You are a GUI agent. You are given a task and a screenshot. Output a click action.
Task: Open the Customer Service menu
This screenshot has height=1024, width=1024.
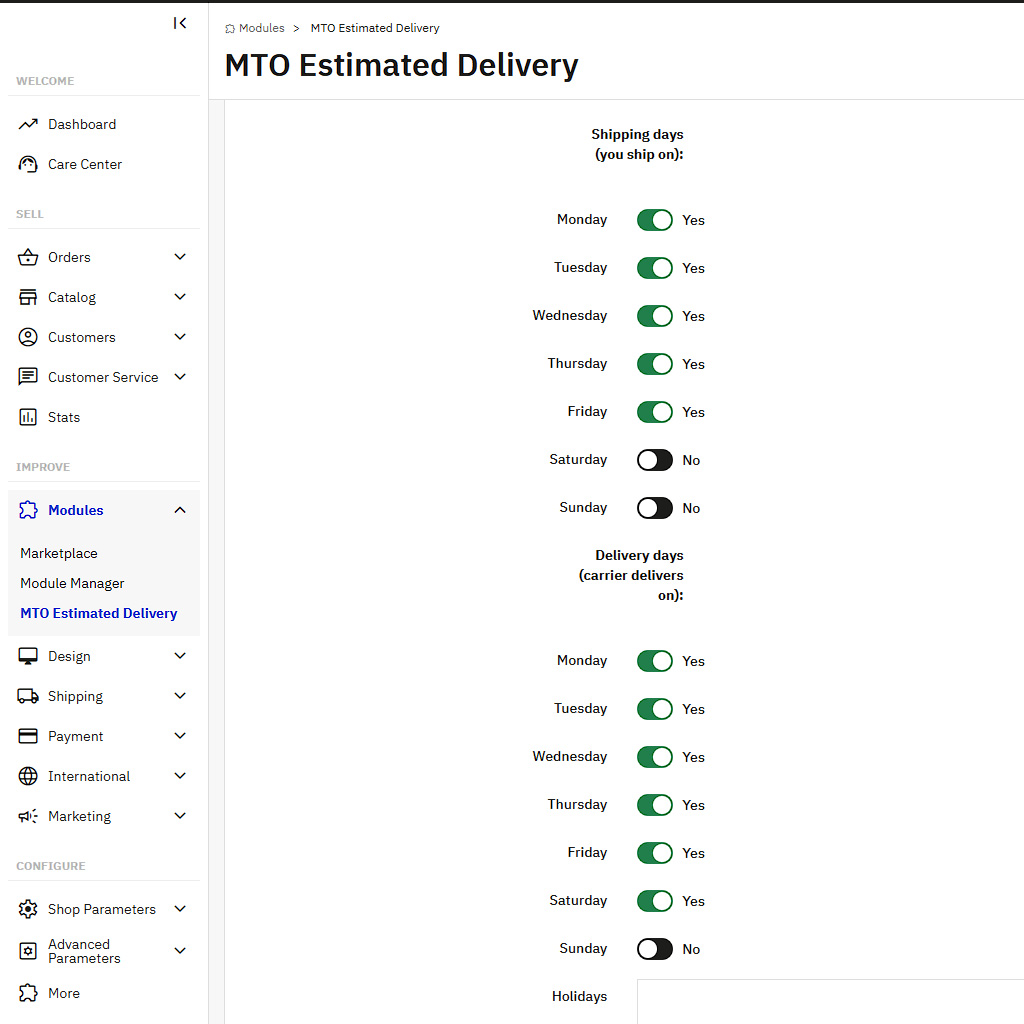[103, 377]
